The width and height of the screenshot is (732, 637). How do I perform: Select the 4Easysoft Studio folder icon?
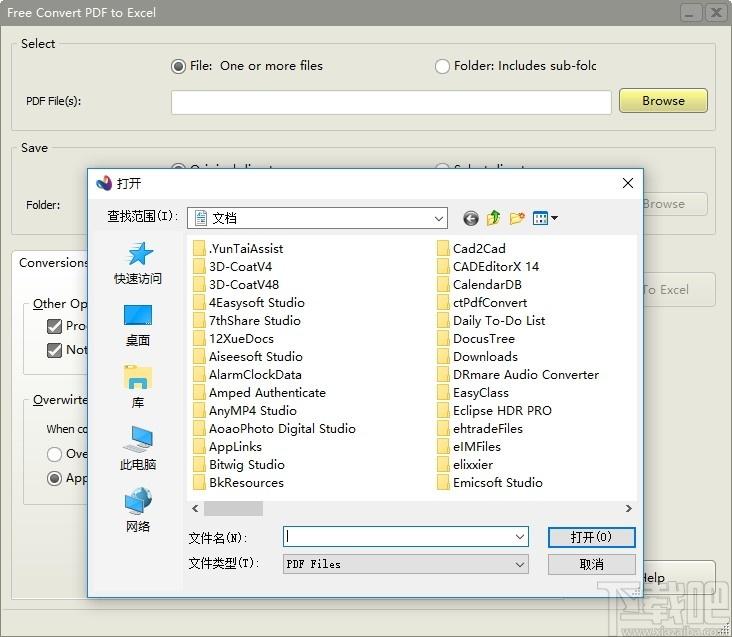(x=199, y=302)
